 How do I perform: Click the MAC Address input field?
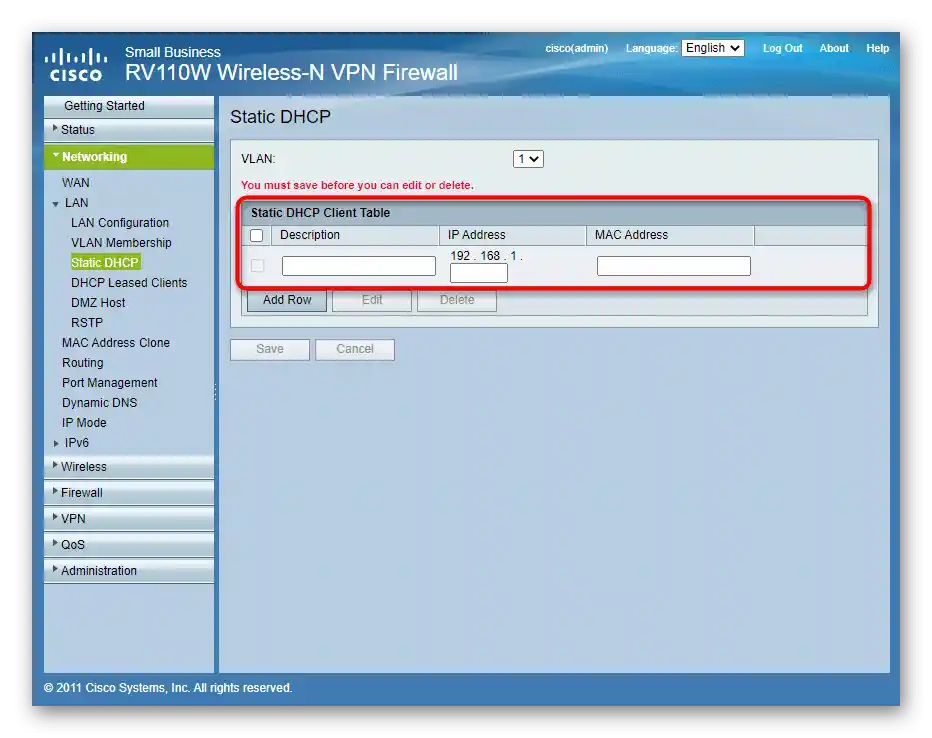[x=673, y=266]
